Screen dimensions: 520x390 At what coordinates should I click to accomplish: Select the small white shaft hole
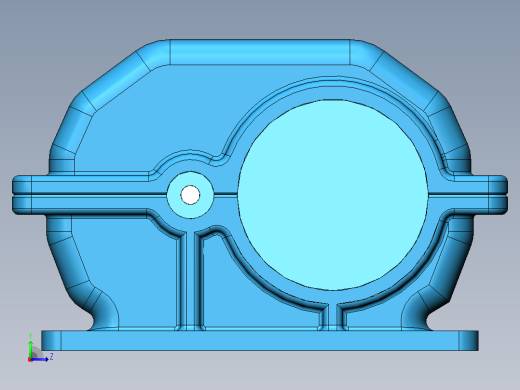[x=190, y=195]
